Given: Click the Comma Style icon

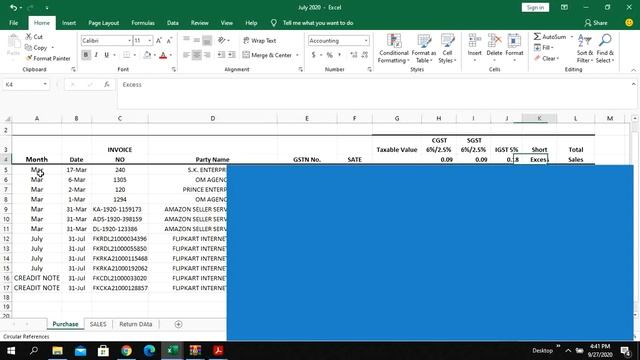Looking at the screenshot, I should pyautogui.click(x=339, y=55).
